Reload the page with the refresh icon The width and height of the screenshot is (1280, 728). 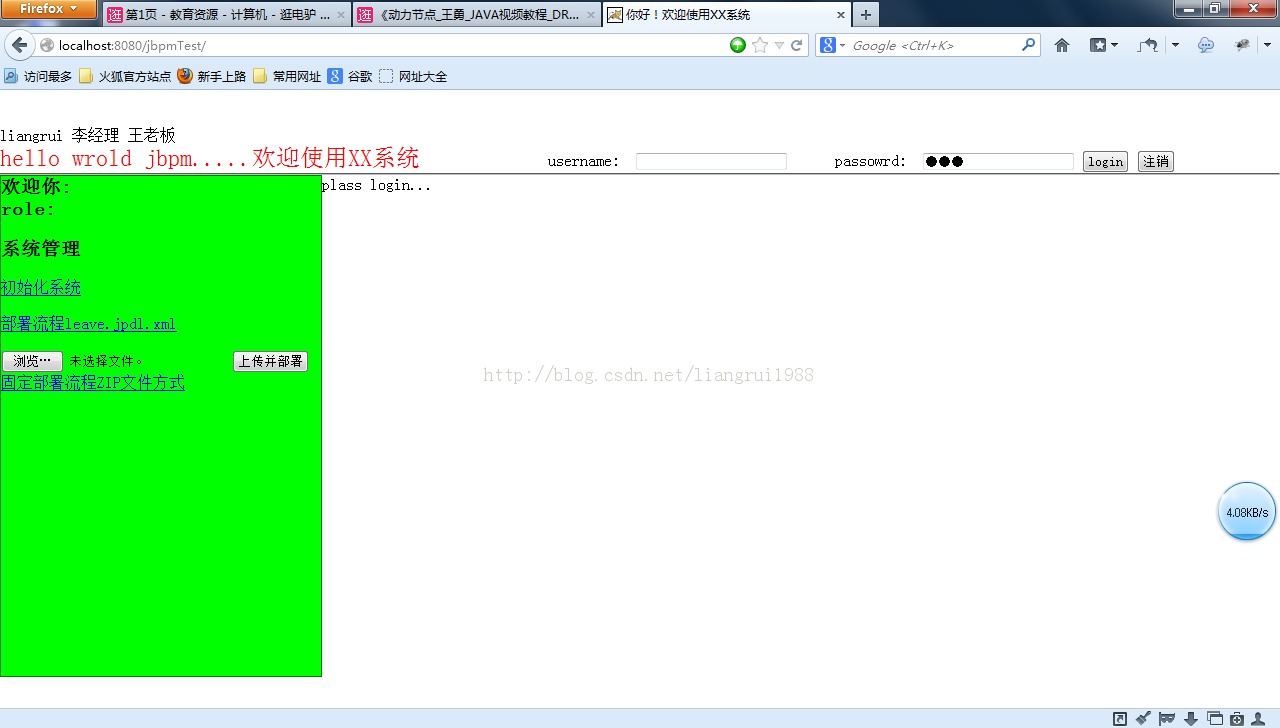pos(797,45)
